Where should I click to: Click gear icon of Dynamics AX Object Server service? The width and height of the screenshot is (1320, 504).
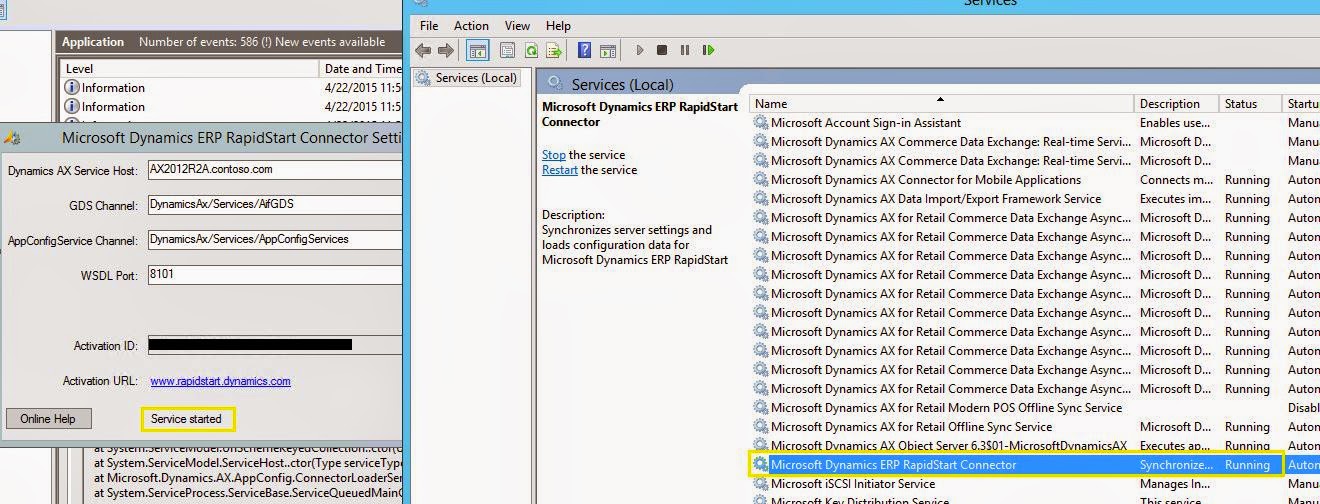[x=761, y=446]
